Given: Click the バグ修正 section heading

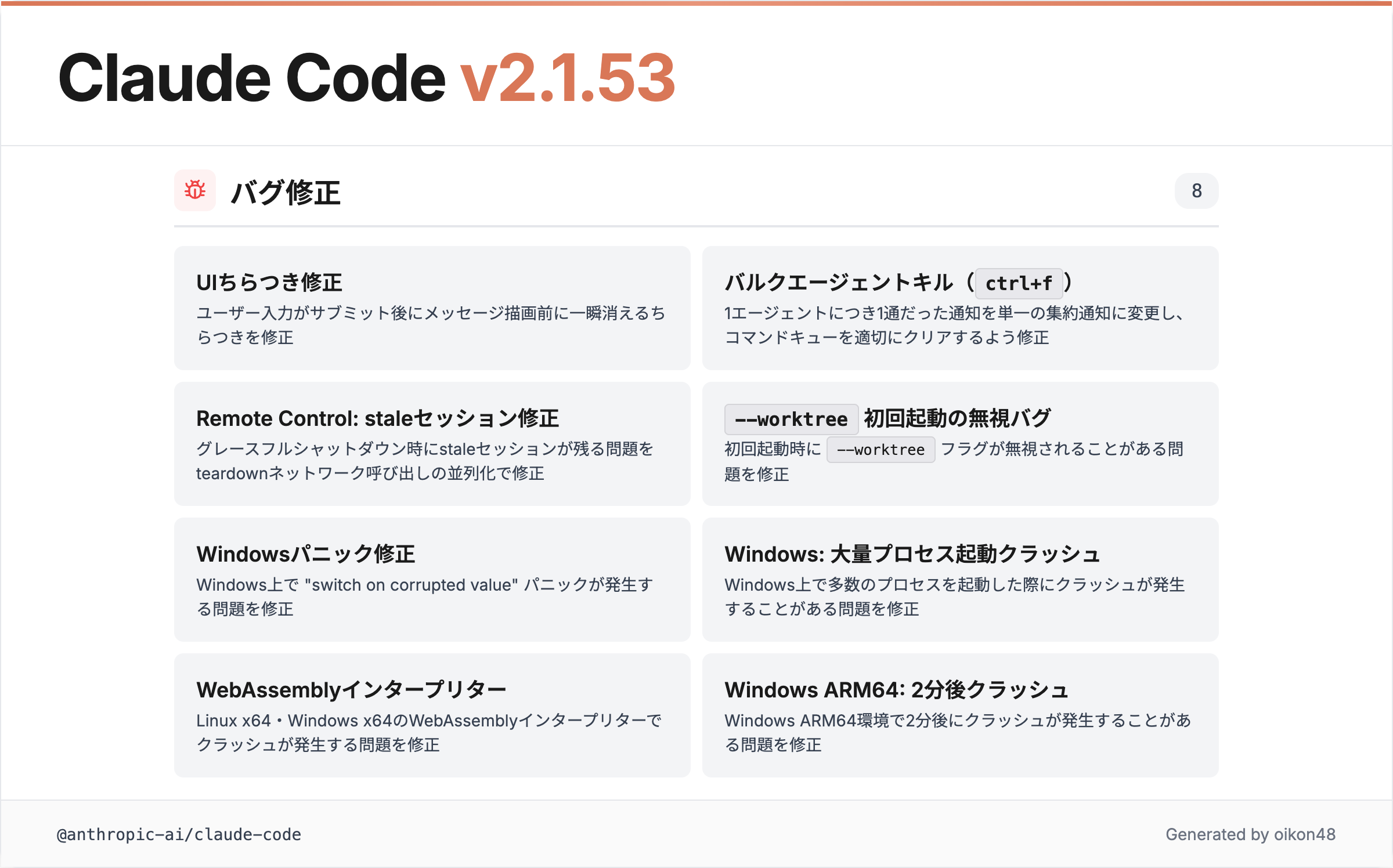Looking at the screenshot, I should pyautogui.click(x=286, y=192).
